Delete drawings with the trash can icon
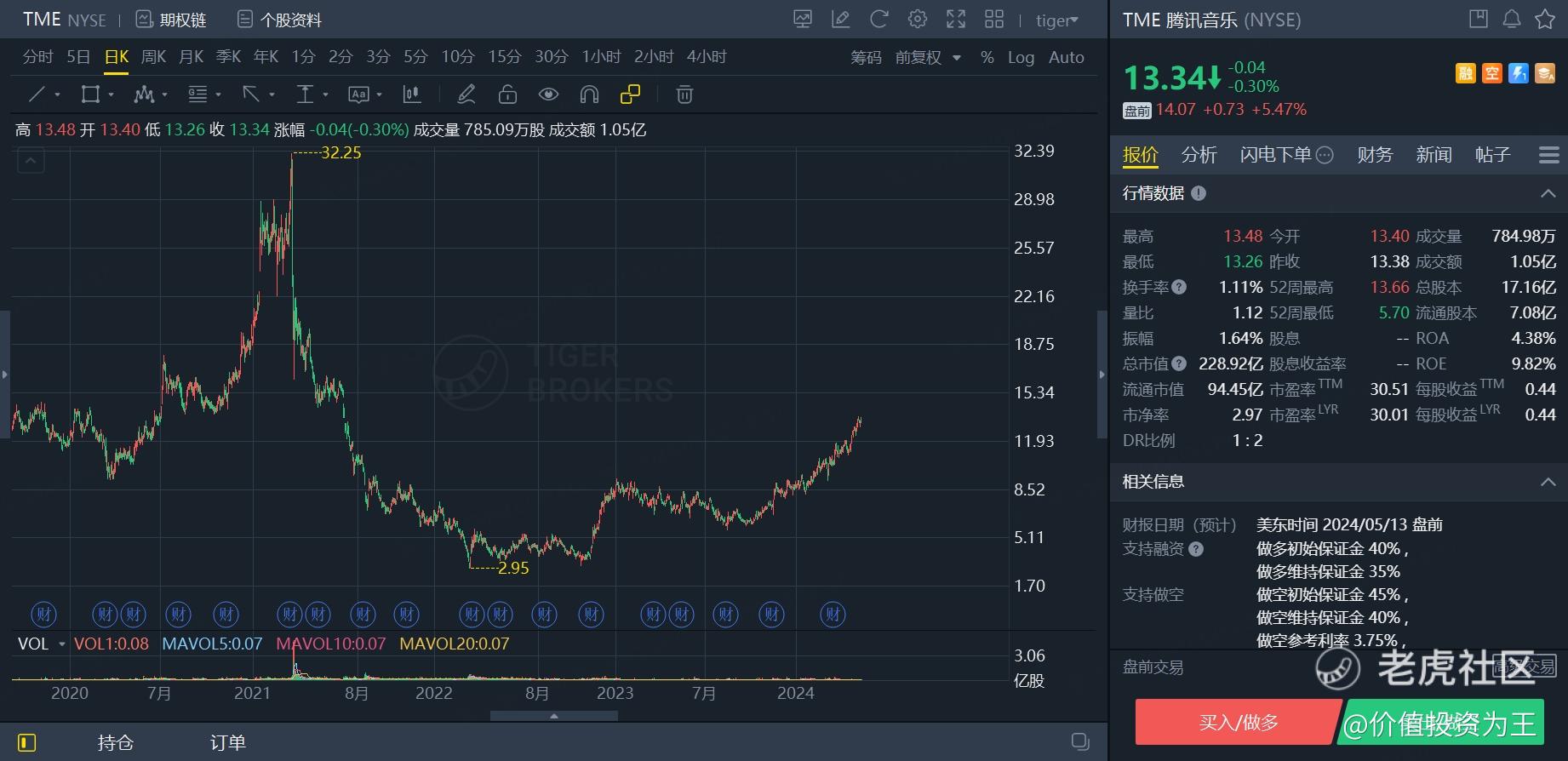The image size is (1568, 761). tap(684, 94)
